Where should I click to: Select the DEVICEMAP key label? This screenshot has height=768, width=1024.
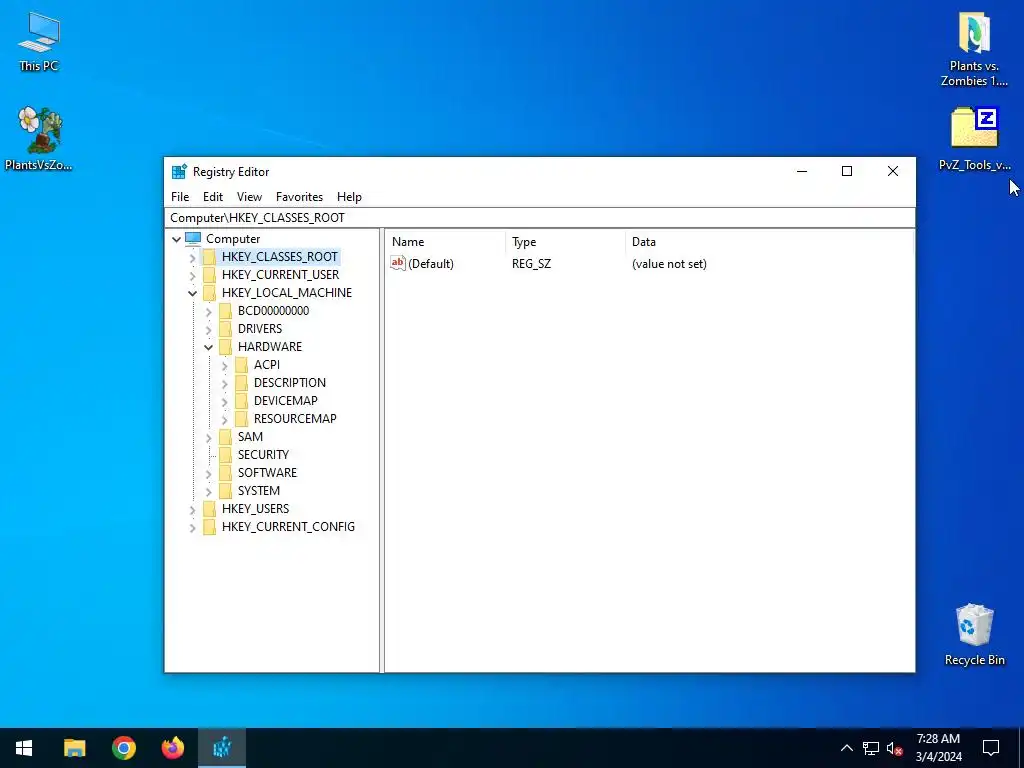(285, 400)
